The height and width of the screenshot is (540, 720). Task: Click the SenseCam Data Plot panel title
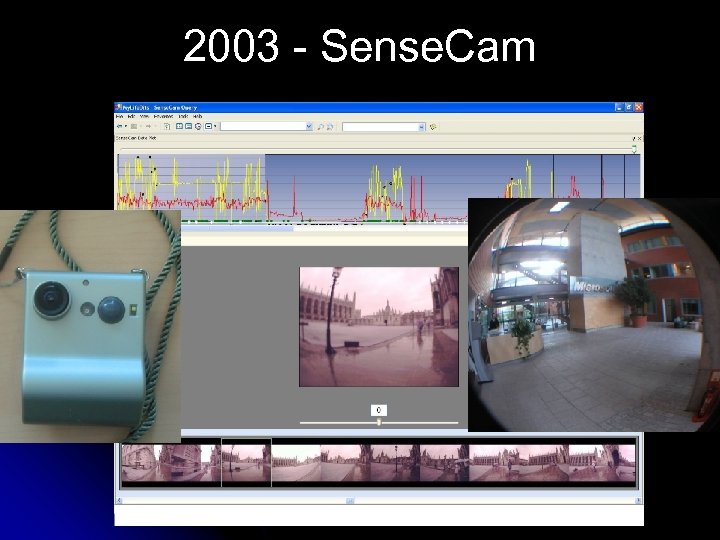pos(136,138)
